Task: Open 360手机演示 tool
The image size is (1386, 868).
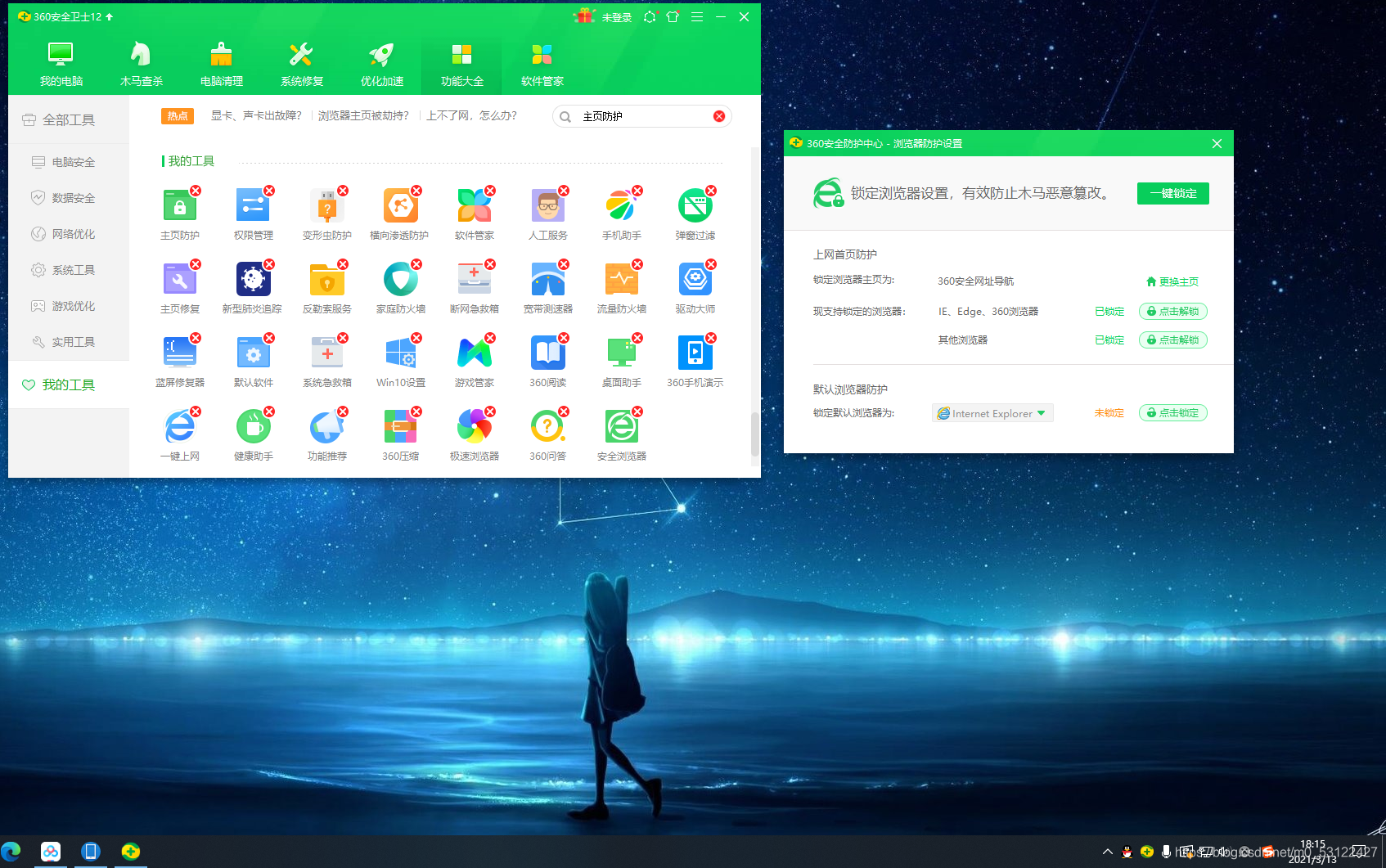Action: click(695, 362)
